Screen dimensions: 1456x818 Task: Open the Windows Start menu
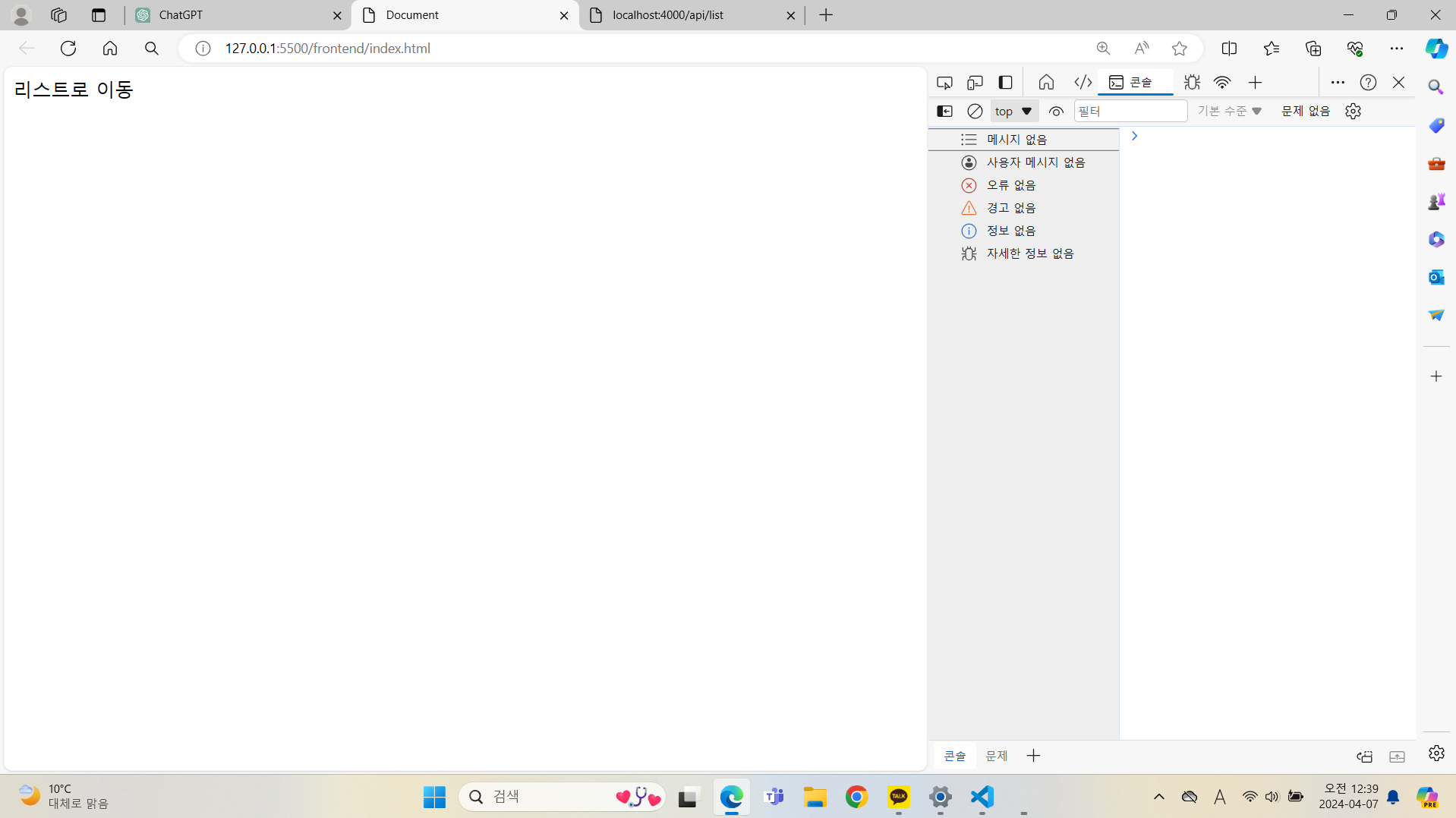click(434, 797)
